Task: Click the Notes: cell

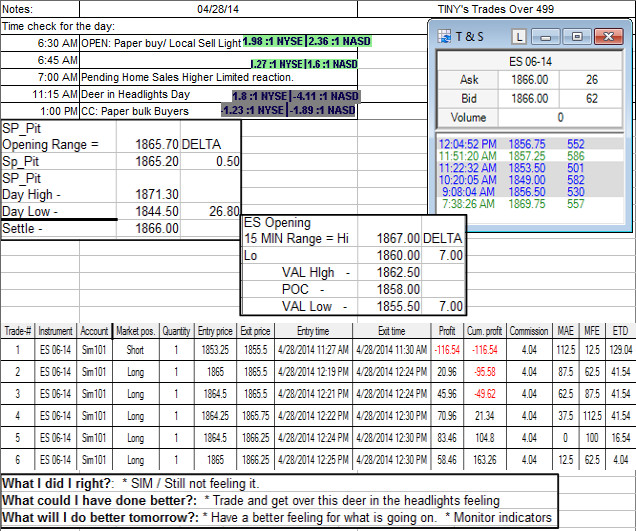Action: [40, 9]
